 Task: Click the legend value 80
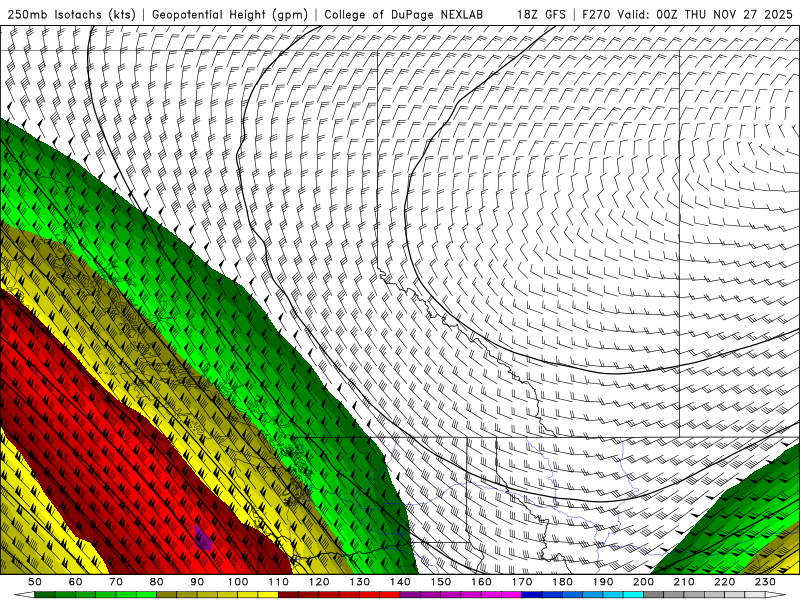point(157,582)
